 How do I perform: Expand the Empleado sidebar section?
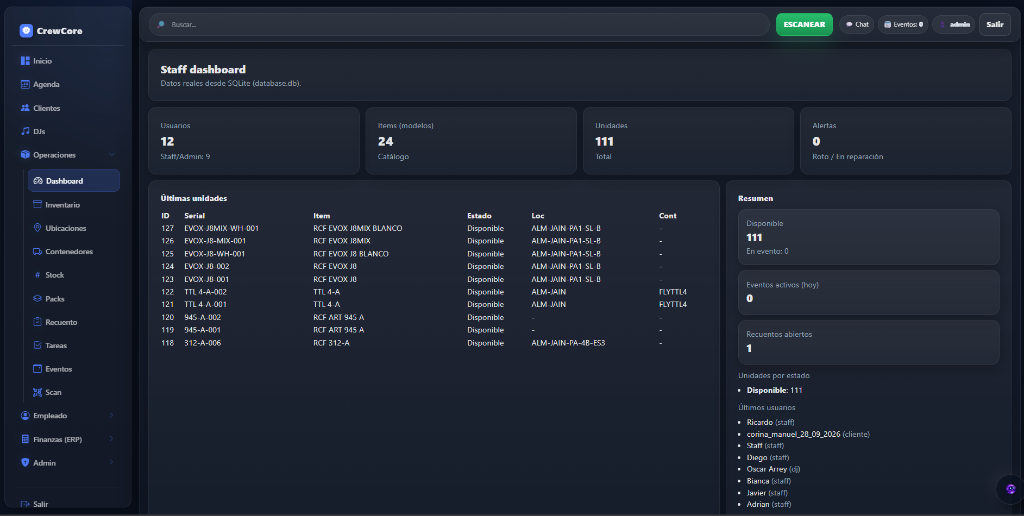(111, 415)
